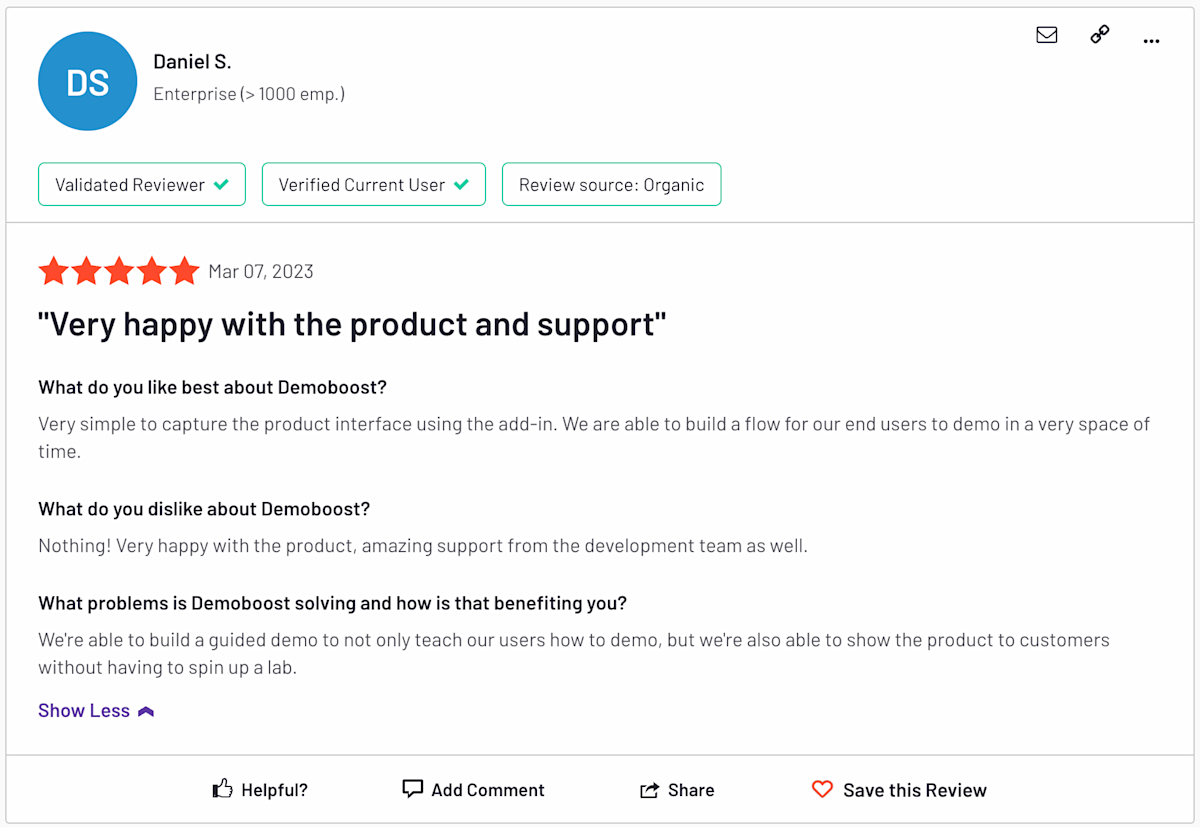
Task: Click the envelope email icon
Action: click(1047, 35)
